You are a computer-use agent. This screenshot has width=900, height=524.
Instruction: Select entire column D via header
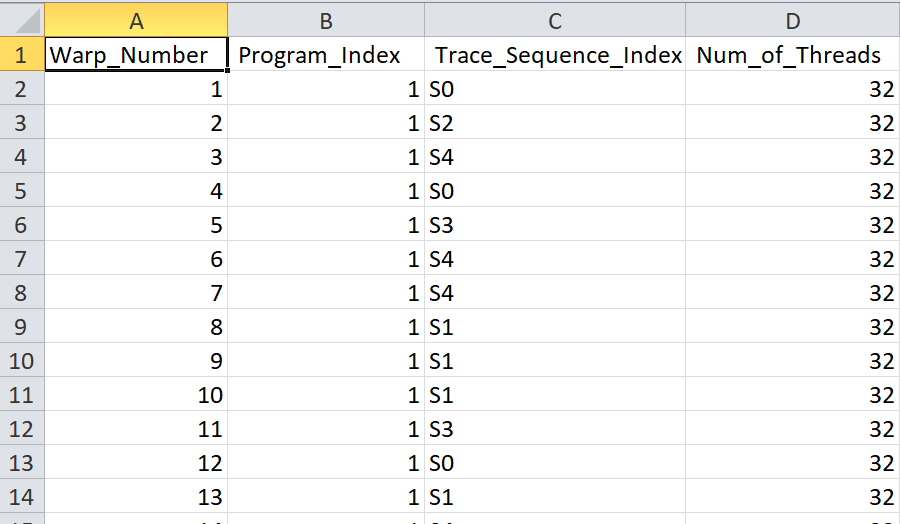(x=792, y=21)
